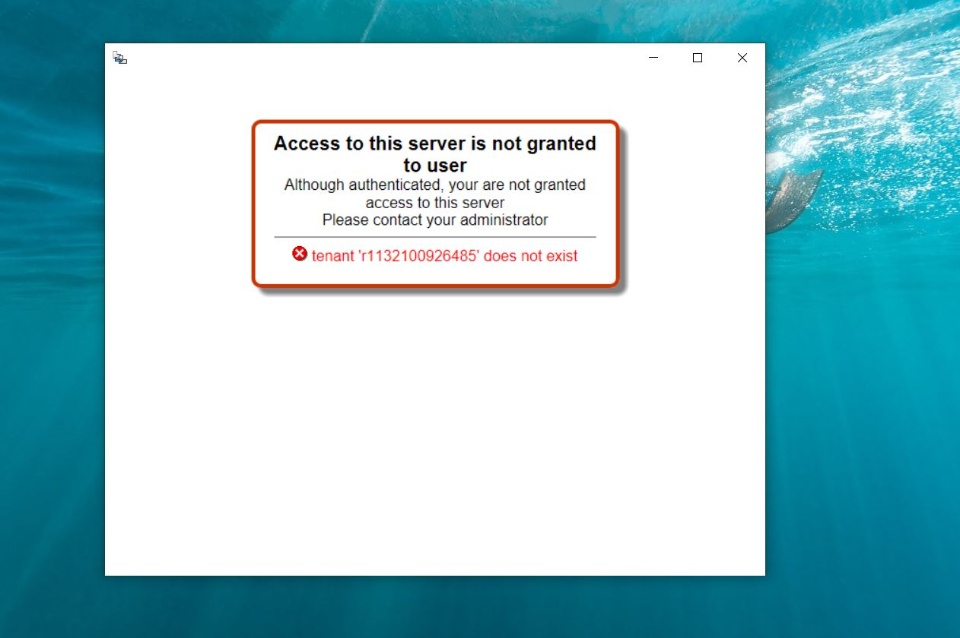Viewport: 960px width, 638px height.
Task: Click the red error message 'tenant 'r1132100926485' does not exist'
Action: pos(444,256)
